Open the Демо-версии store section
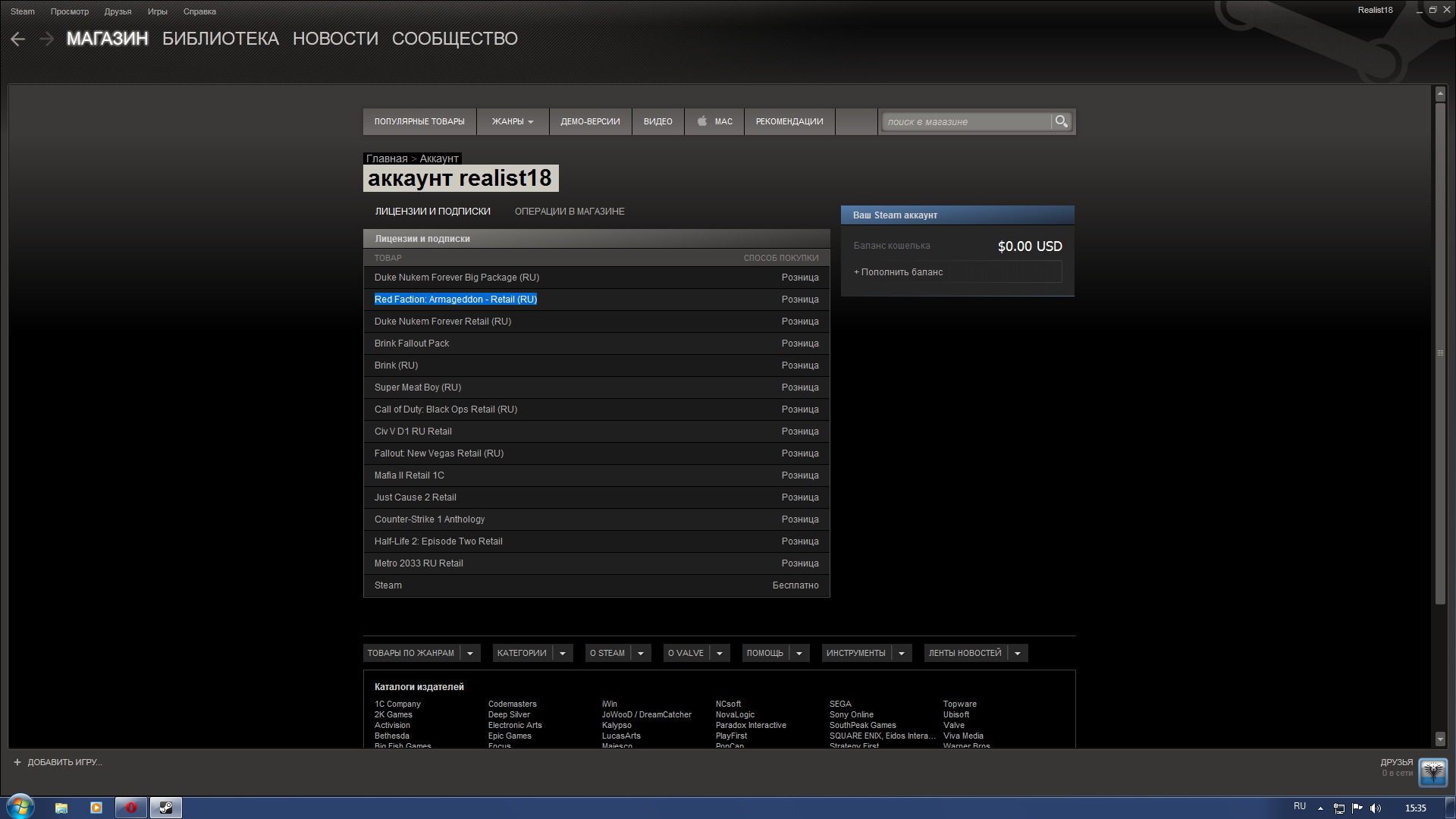 [x=591, y=121]
